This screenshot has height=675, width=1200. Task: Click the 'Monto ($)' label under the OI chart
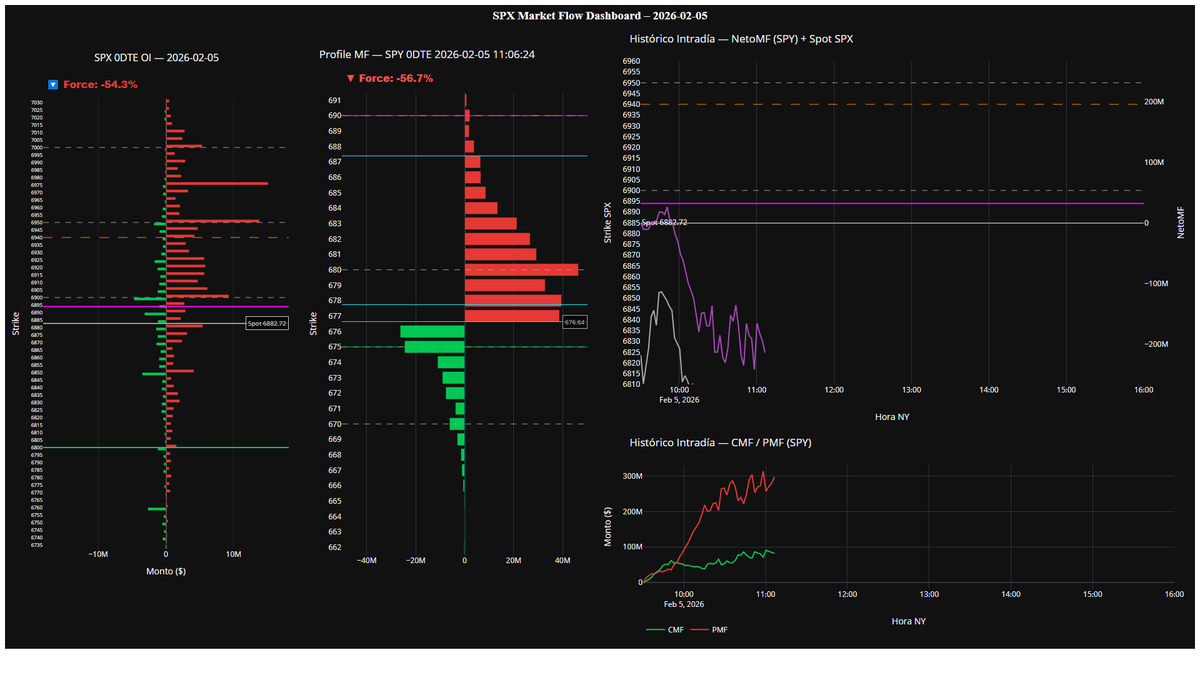click(x=165, y=571)
